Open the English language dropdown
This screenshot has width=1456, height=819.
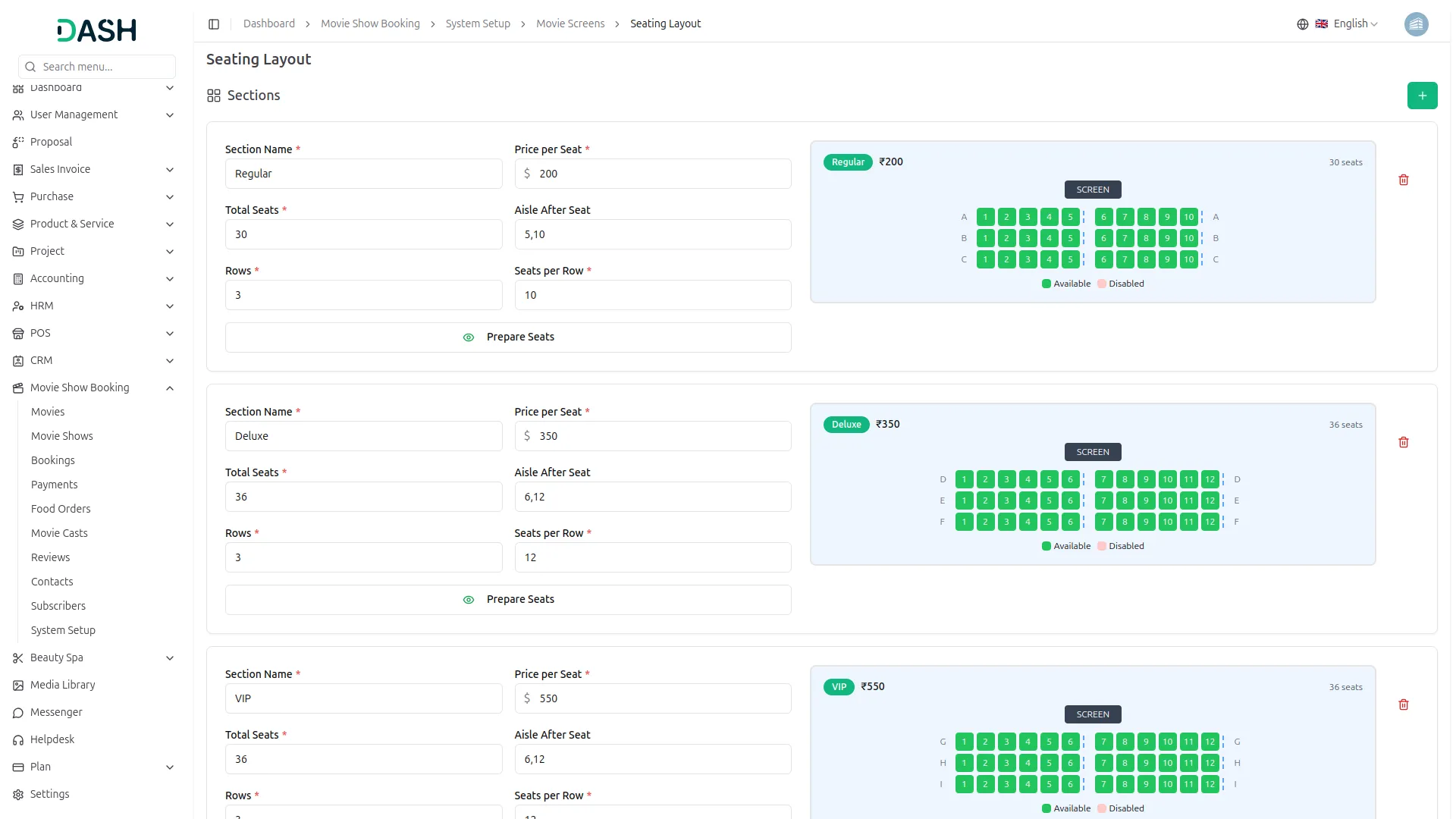[1349, 24]
